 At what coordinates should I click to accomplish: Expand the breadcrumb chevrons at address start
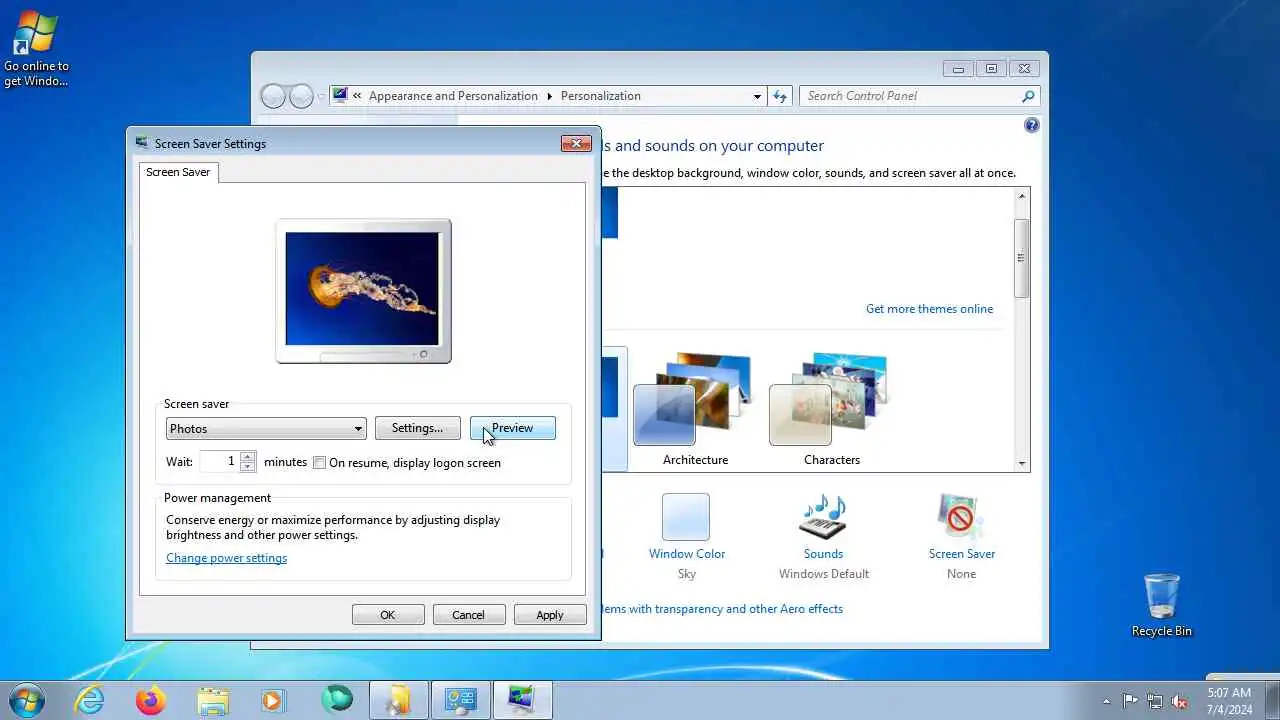click(357, 96)
